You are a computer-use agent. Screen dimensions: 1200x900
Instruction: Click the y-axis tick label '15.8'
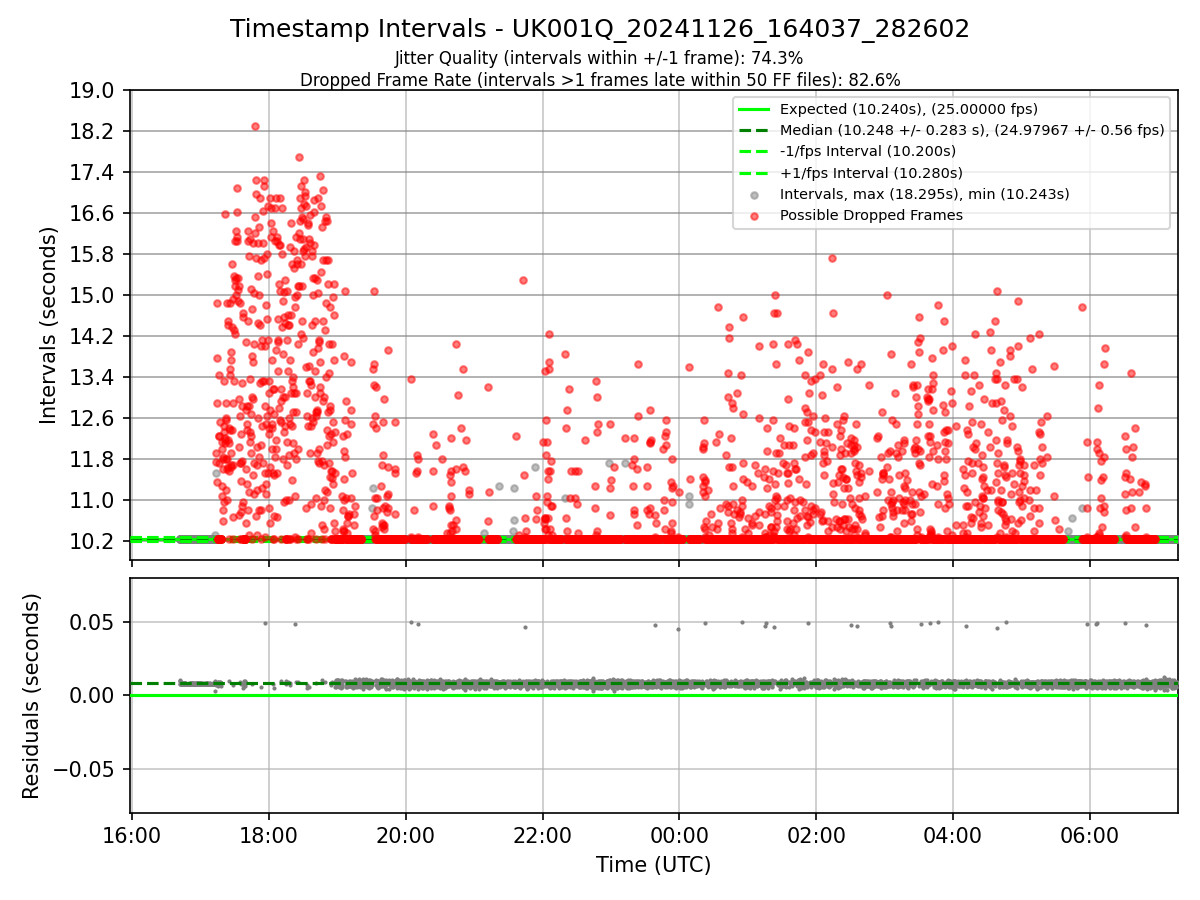(92, 254)
